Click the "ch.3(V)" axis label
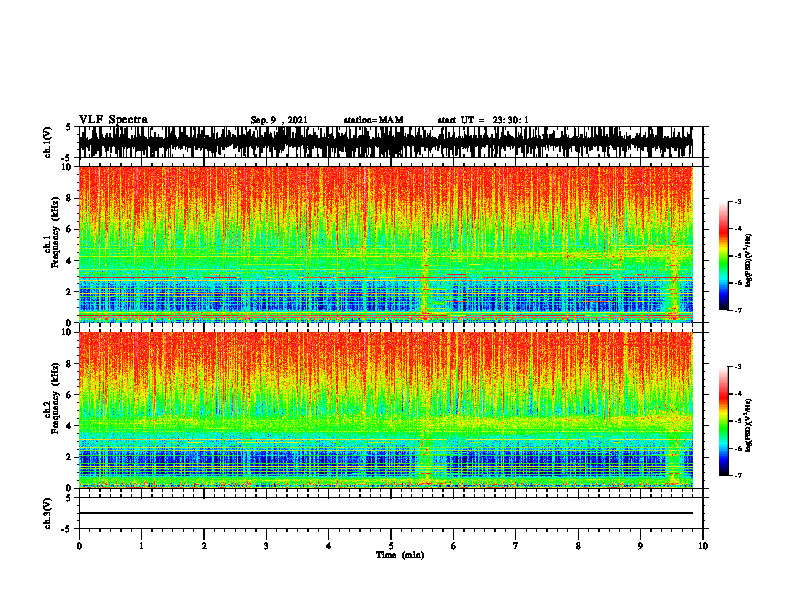 pyautogui.click(x=48, y=513)
